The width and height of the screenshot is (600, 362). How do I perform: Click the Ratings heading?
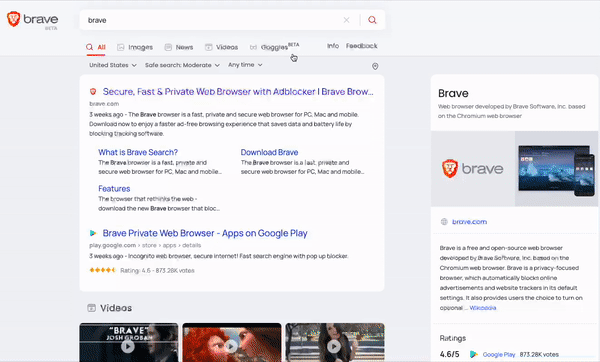tap(453, 338)
